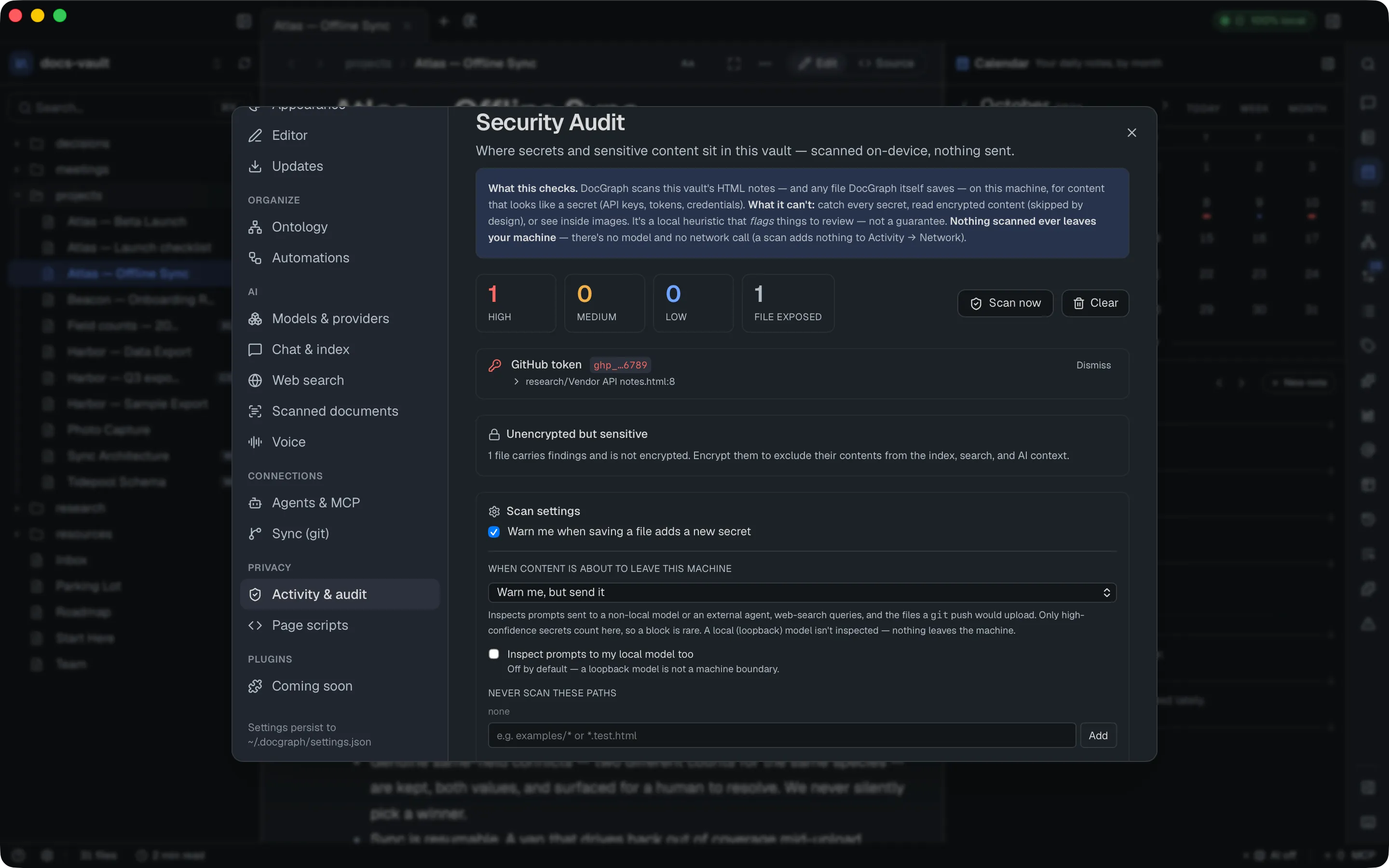The image size is (1389, 868).
Task: Click the Page scripts code icon
Action: pos(255,626)
